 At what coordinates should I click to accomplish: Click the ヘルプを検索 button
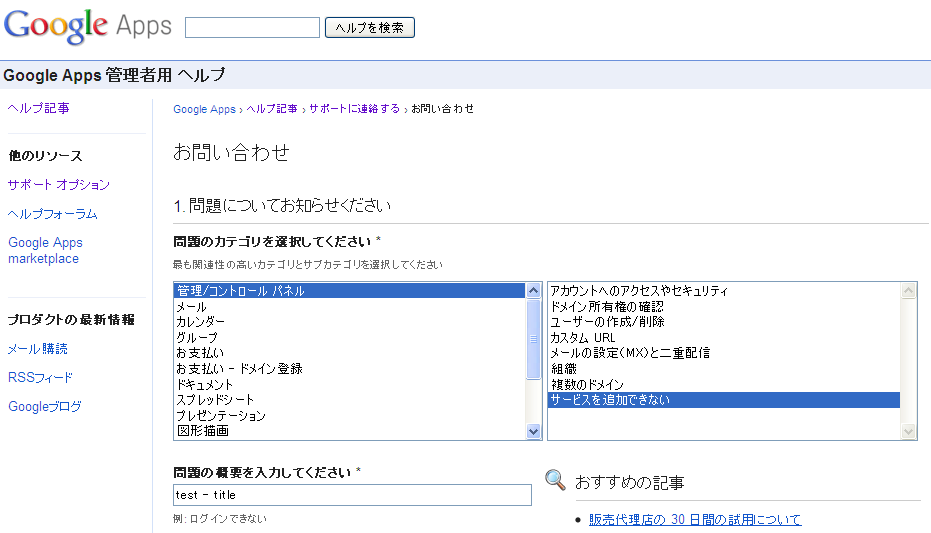369,27
